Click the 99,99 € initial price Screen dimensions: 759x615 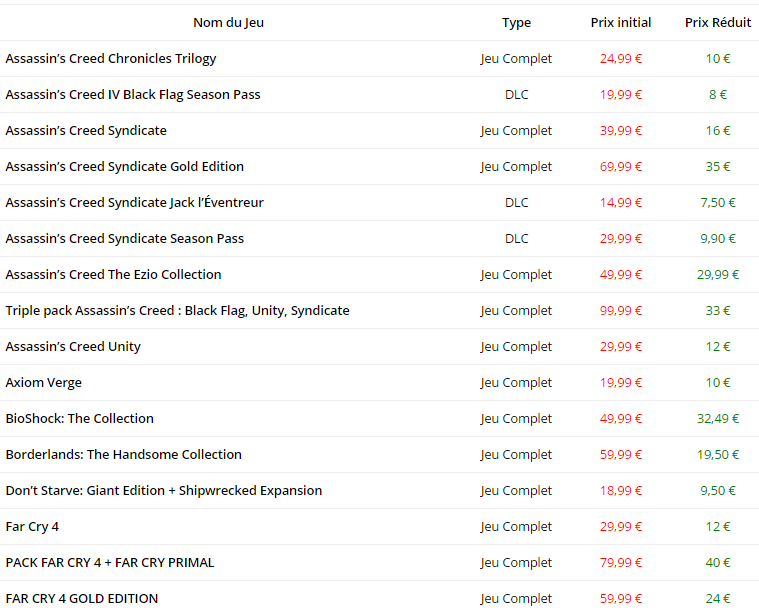coord(621,310)
